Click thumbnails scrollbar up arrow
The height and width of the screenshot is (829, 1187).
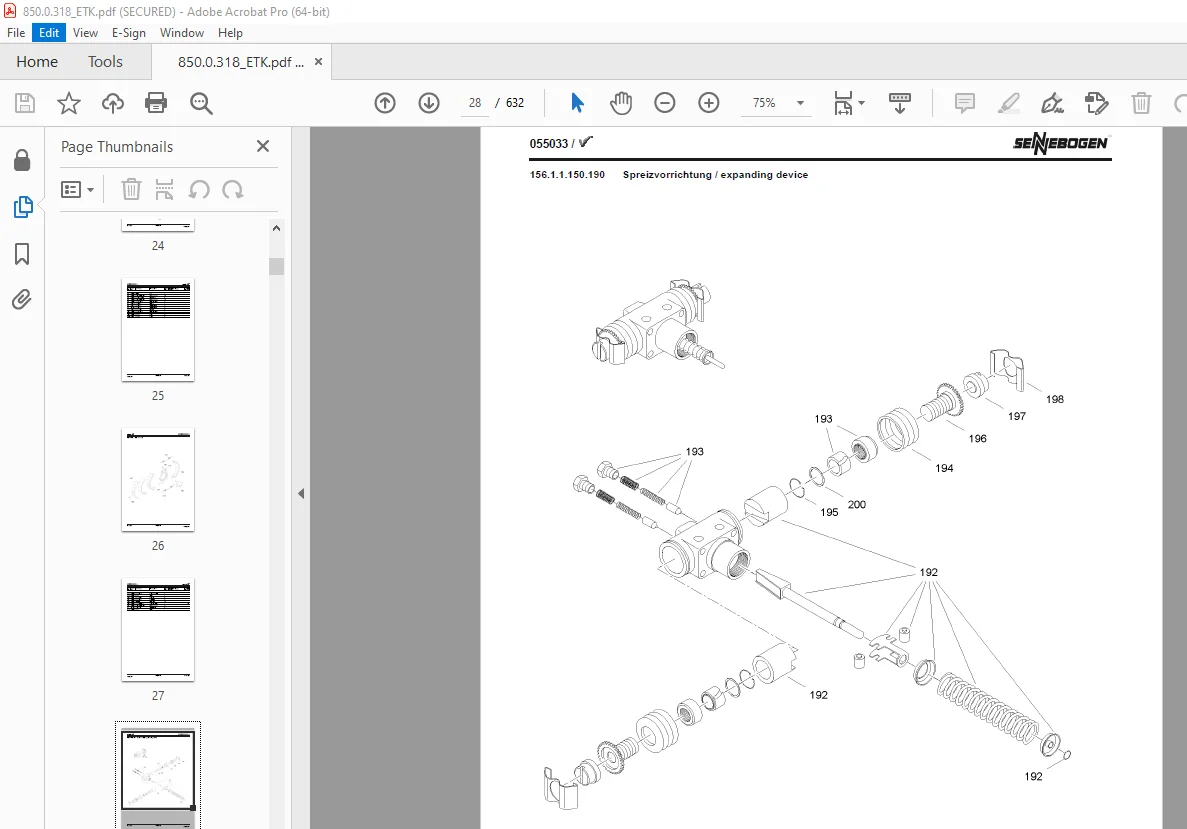click(276, 228)
